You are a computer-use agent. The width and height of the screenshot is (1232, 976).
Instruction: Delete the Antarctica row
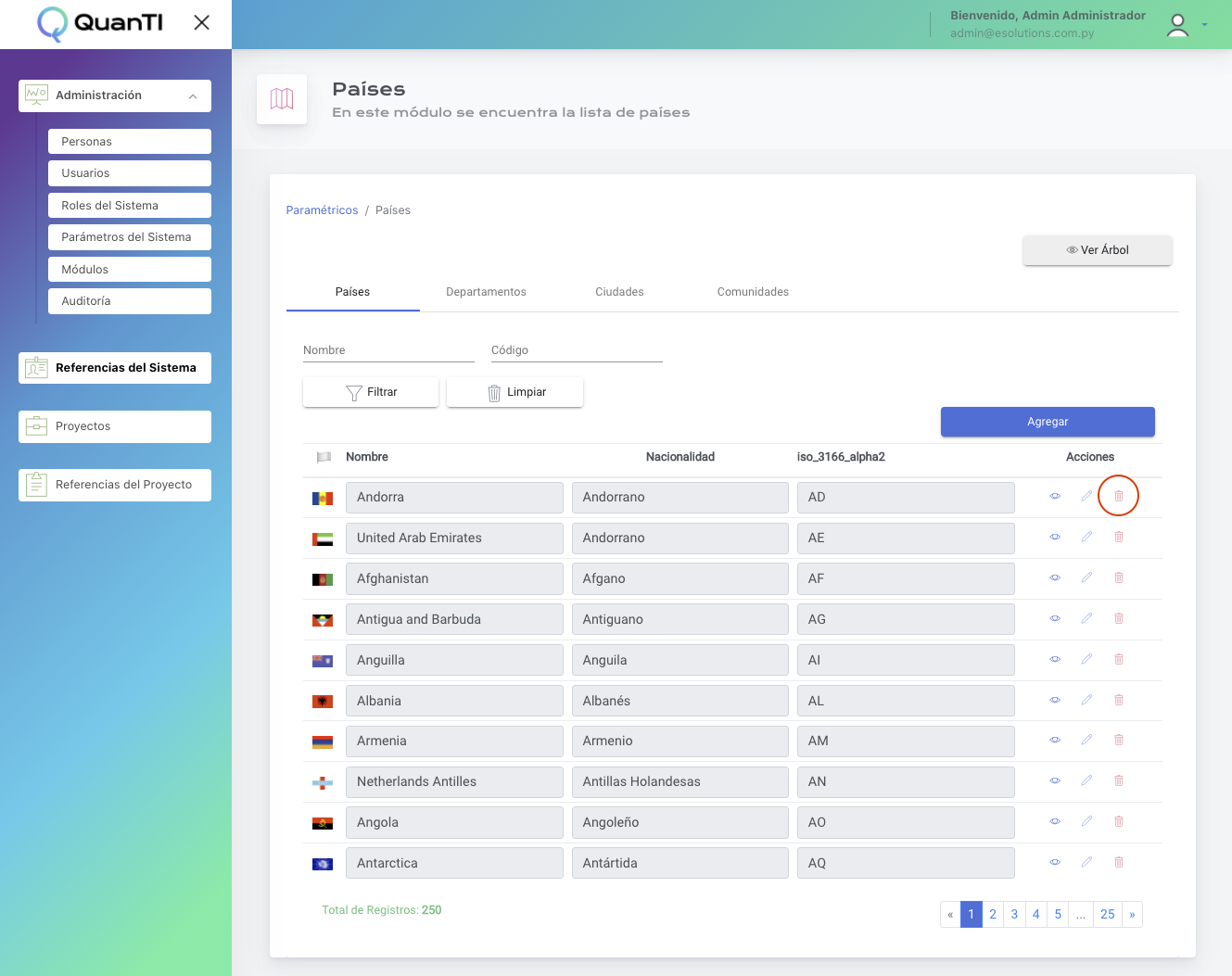coord(1119,863)
